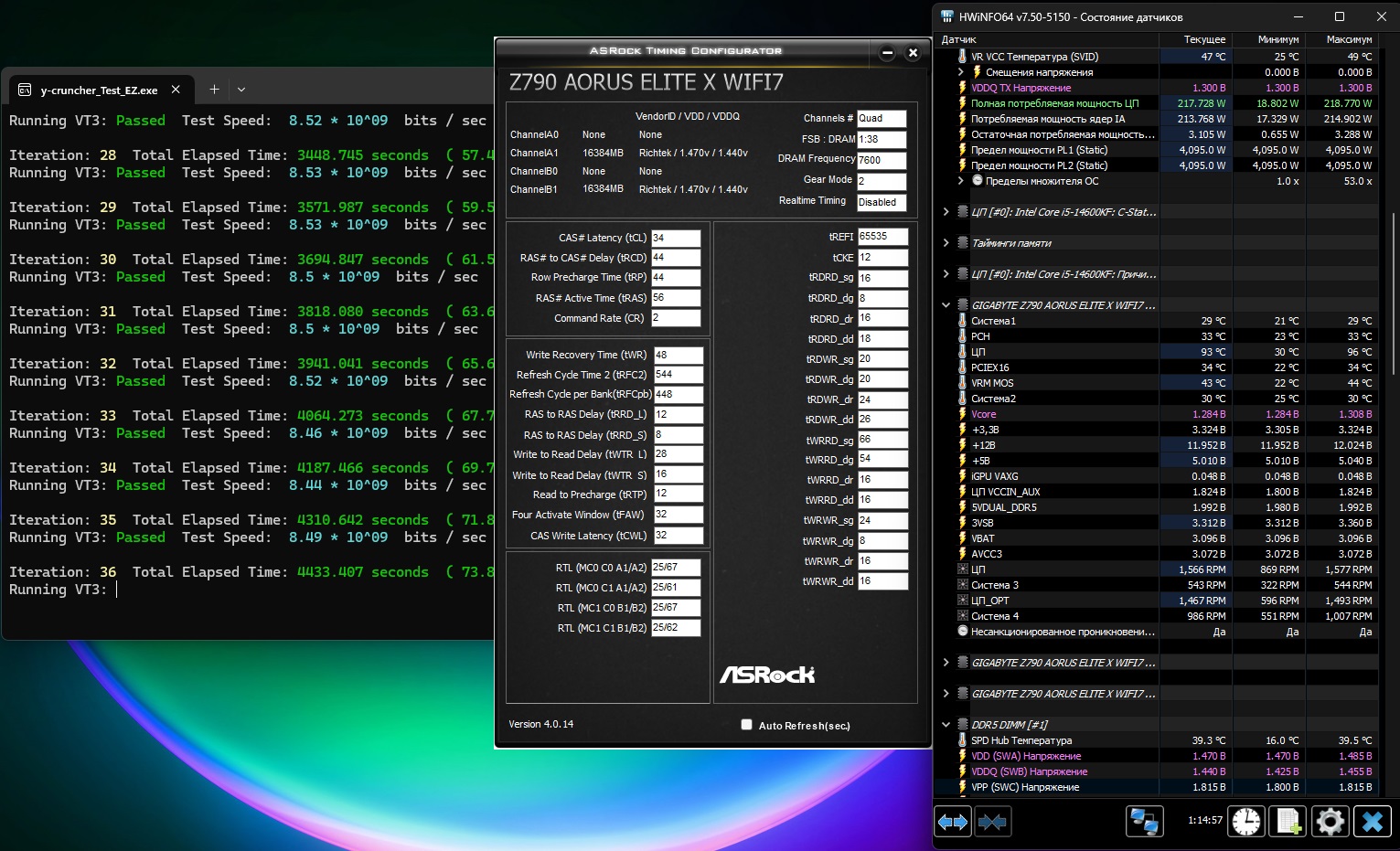1400x851 pixels.
Task: Click the Gear Mode value field
Action: (x=882, y=181)
